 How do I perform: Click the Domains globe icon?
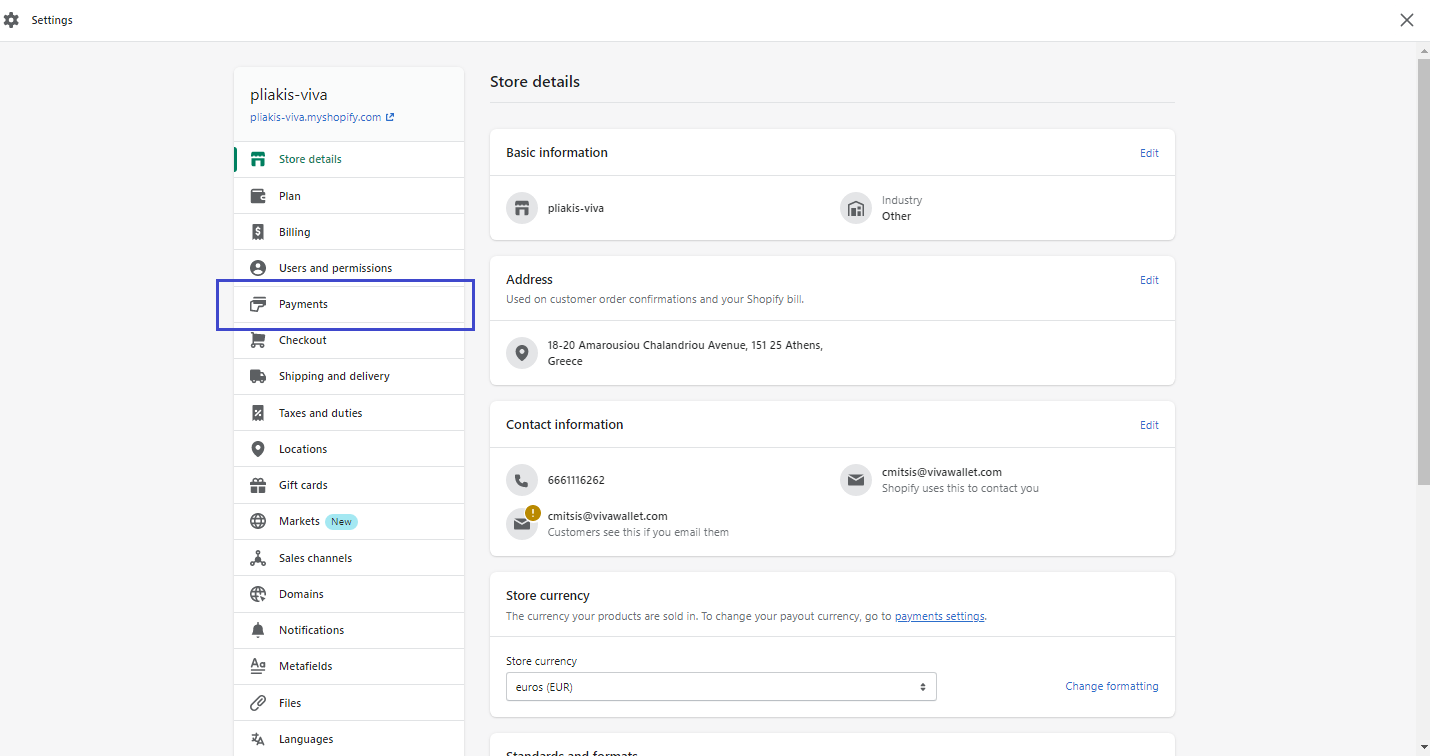258,594
